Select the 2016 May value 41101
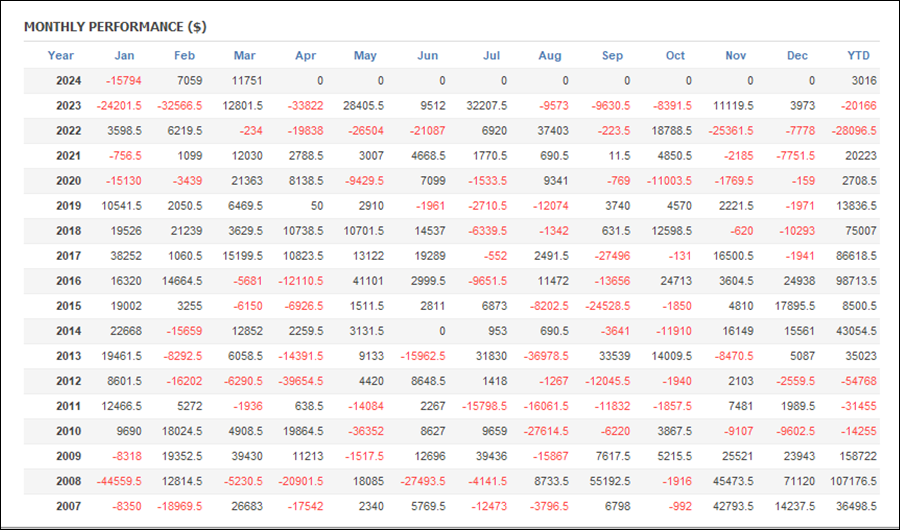This screenshot has width=900, height=530. (x=367, y=281)
